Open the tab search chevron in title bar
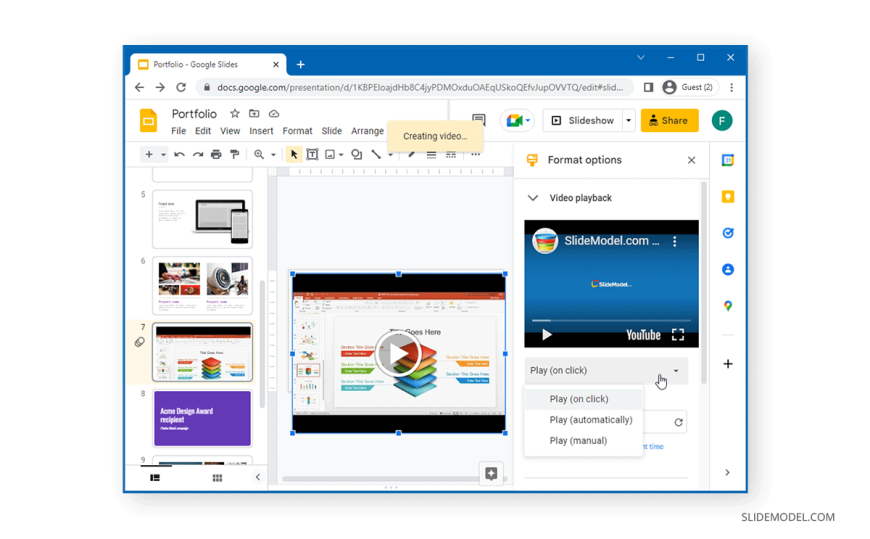Screen dimensions: 870x539 (x=641, y=57)
